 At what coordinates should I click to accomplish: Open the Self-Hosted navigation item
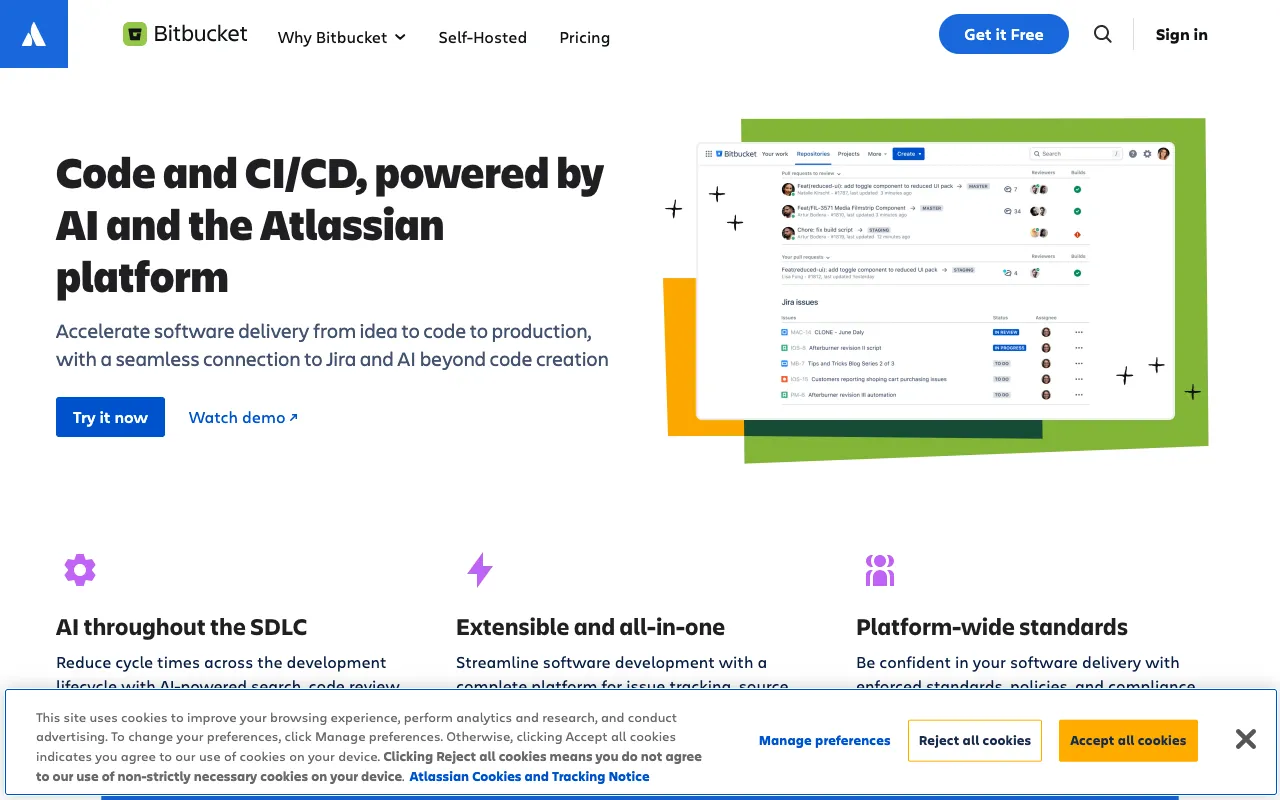tap(483, 37)
